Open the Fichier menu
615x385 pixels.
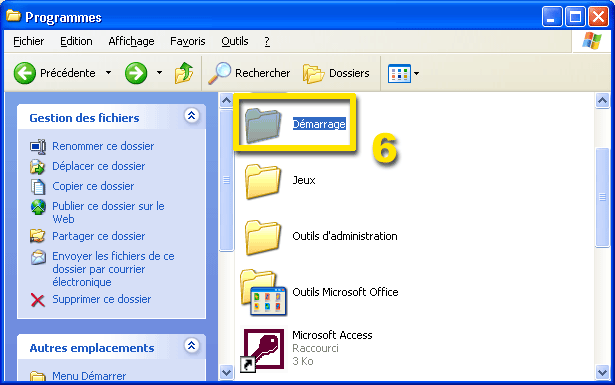tap(29, 41)
